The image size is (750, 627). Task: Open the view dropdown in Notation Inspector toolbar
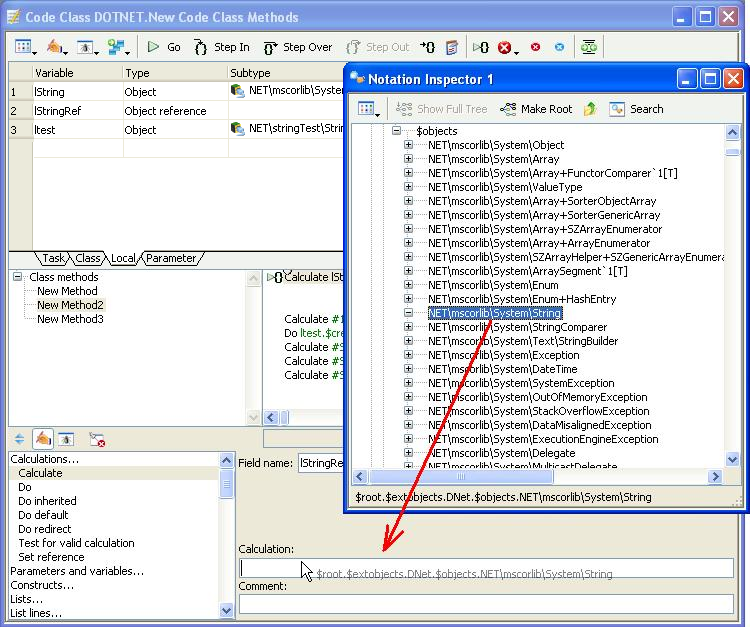[x=367, y=109]
